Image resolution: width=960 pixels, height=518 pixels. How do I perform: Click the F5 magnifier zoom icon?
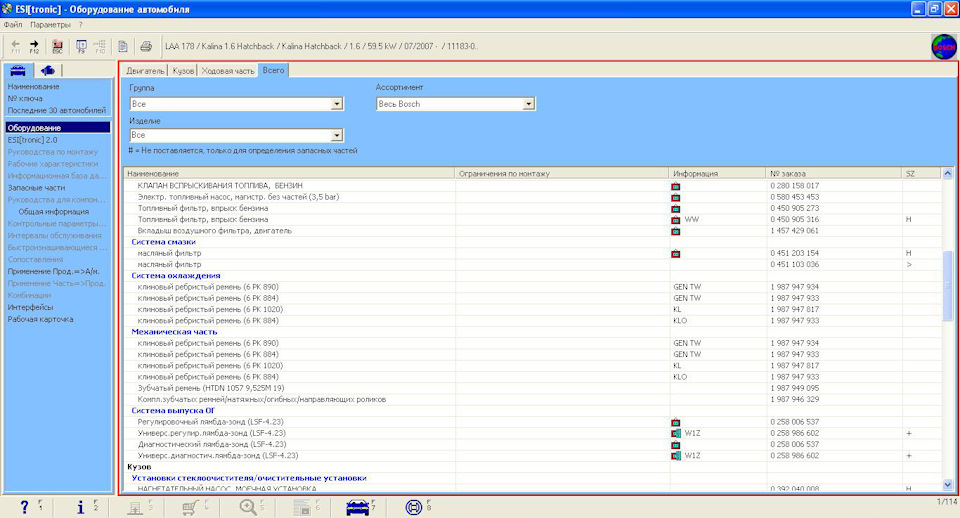click(x=248, y=507)
